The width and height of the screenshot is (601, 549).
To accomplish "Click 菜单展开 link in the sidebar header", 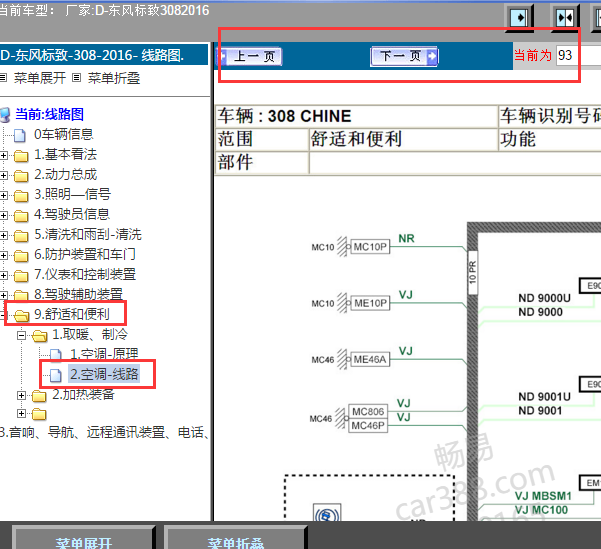I will point(39,78).
